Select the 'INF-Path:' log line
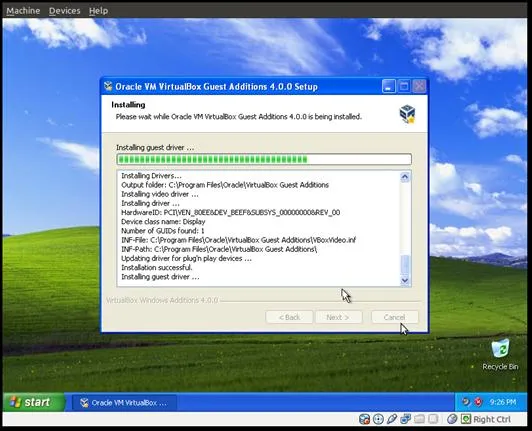532x431 pixels. [x=219, y=249]
